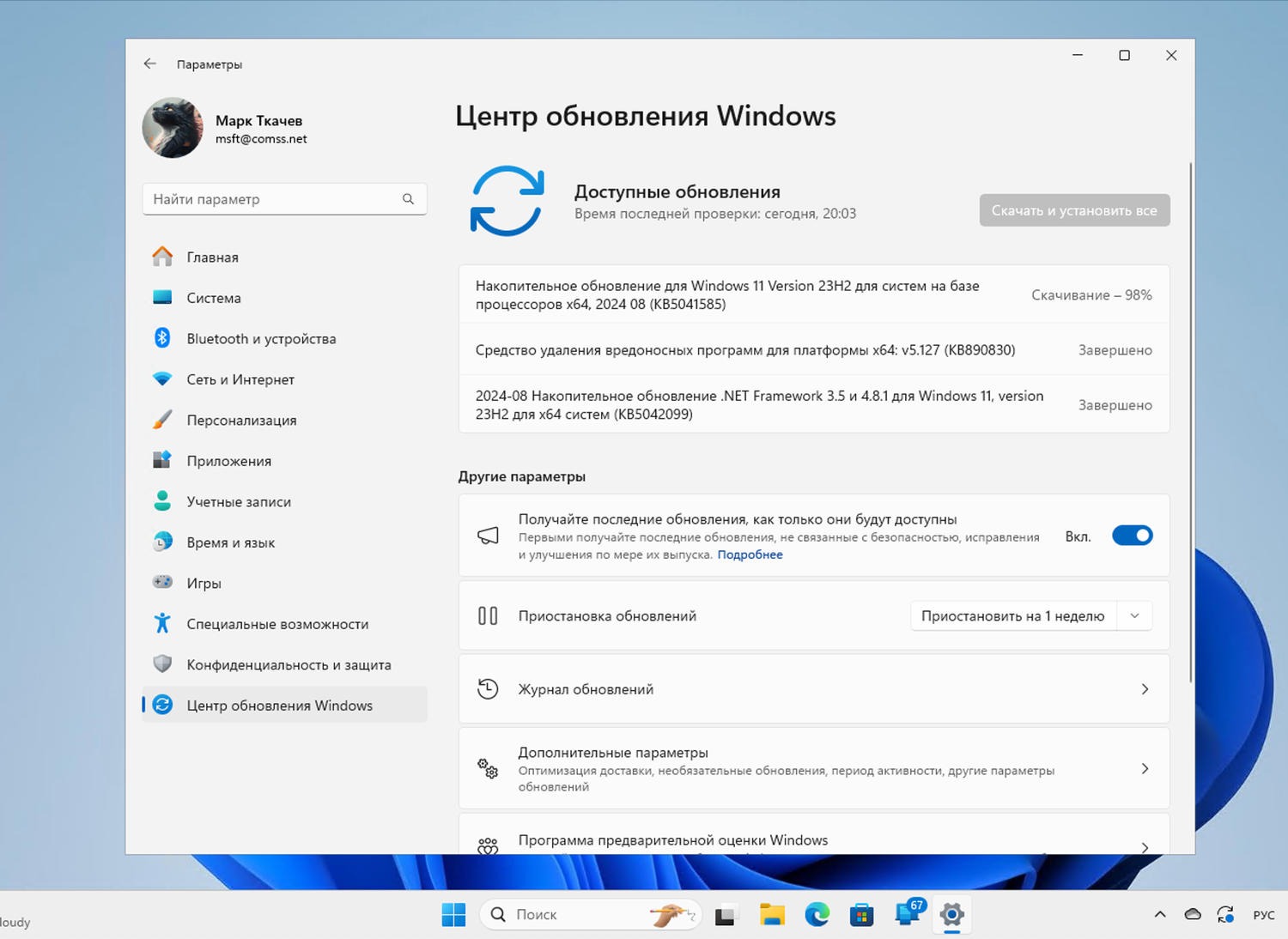The width and height of the screenshot is (1288, 939).
Task: Click the Settings gear on the taskbar
Action: tap(951, 915)
